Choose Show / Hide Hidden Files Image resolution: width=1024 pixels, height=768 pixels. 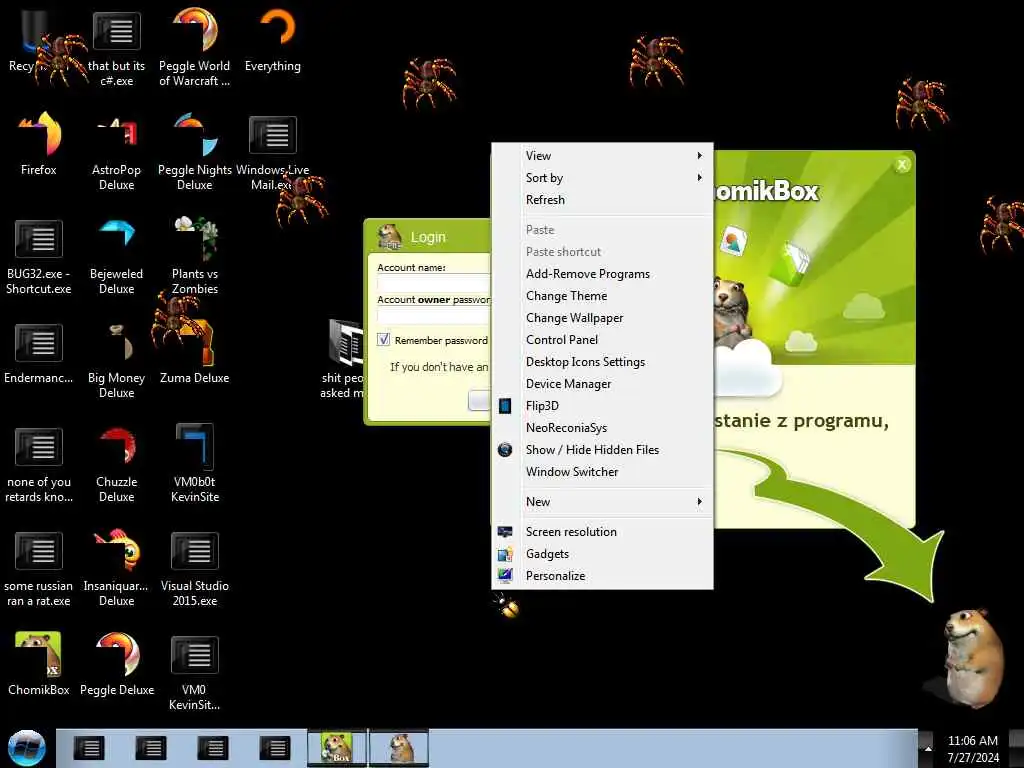tap(602, 450)
